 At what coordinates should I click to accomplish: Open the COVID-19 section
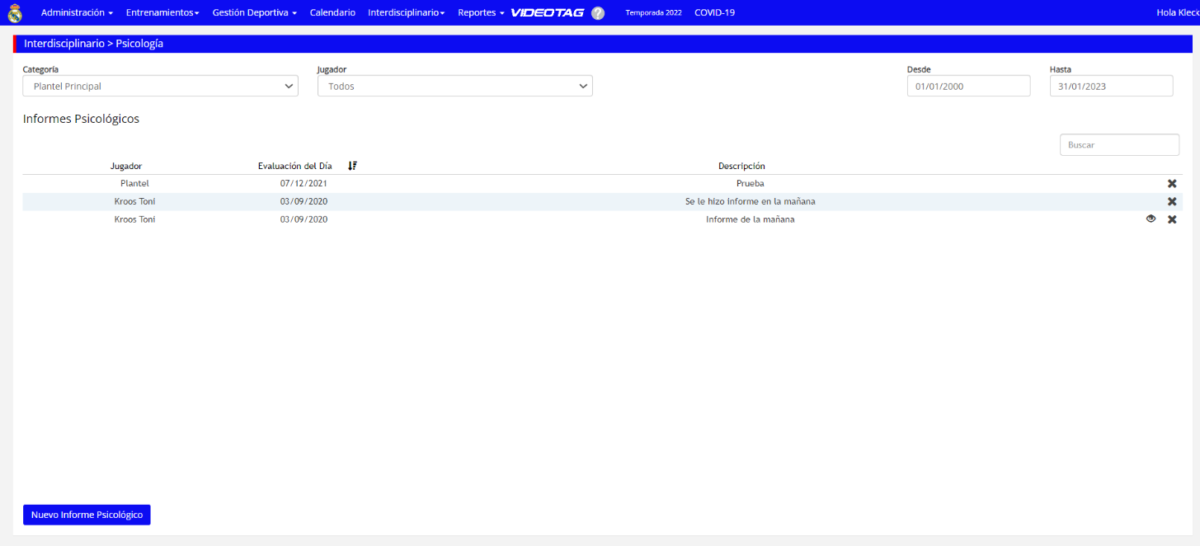pos(715,13)
